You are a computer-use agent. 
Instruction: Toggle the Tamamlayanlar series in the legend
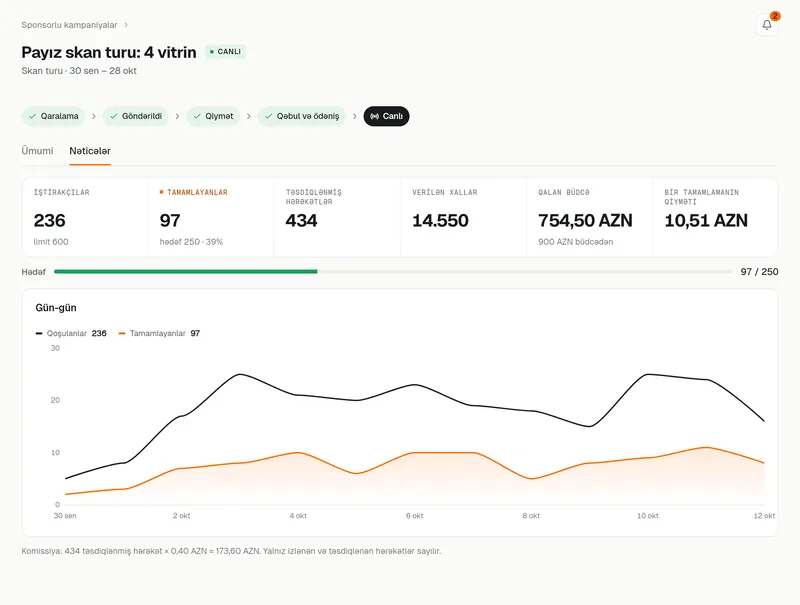coord(159,334)
